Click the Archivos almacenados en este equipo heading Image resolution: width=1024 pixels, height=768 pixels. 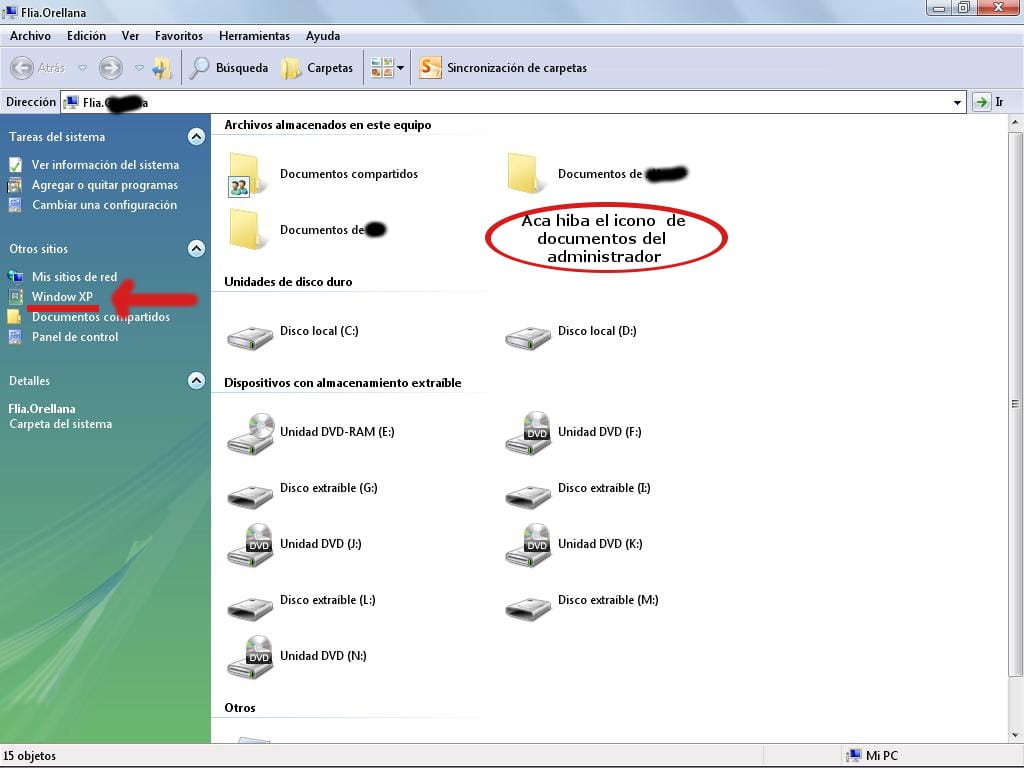coord(328,125)
